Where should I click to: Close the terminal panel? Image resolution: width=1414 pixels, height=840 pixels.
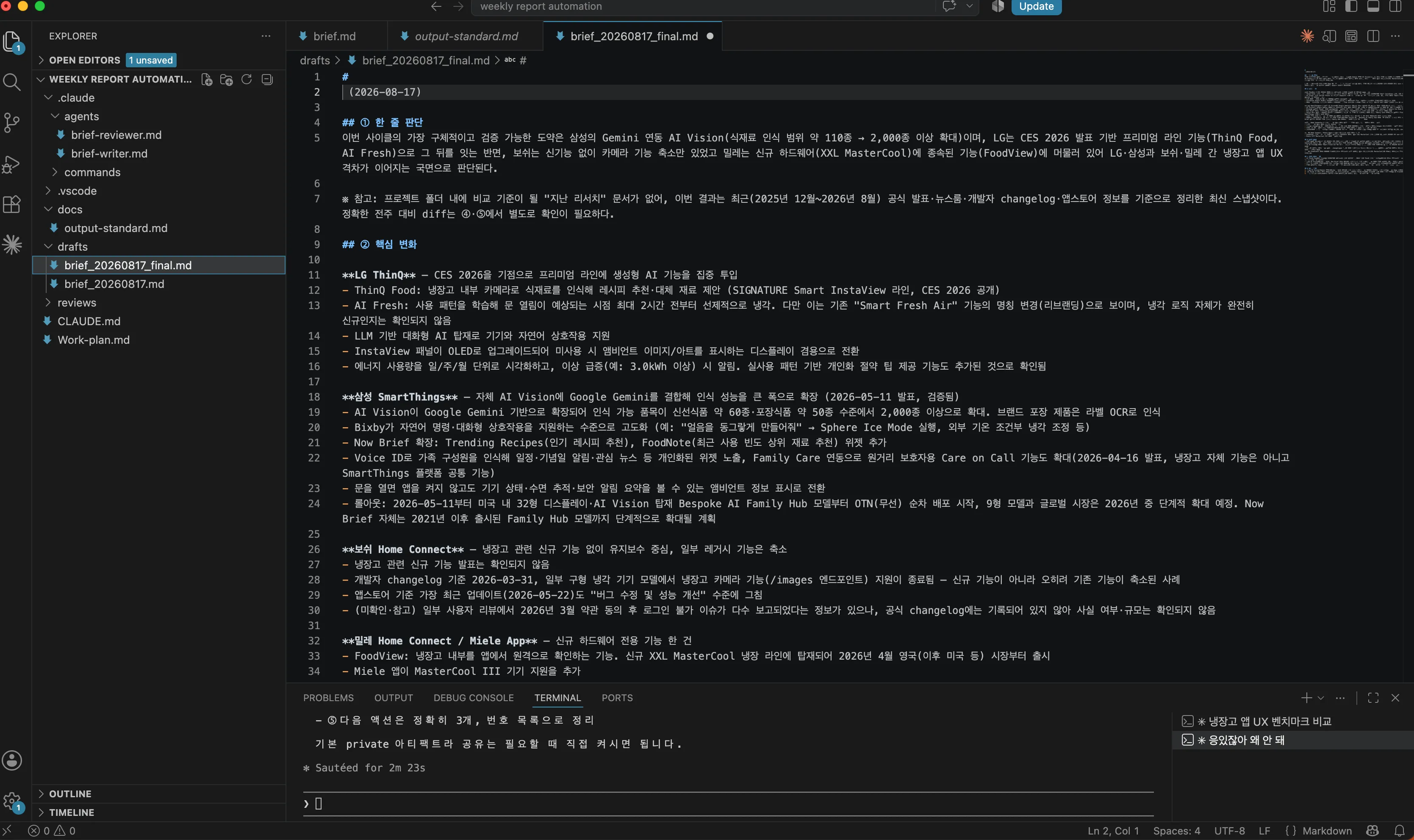click(x=1395, y=698)
